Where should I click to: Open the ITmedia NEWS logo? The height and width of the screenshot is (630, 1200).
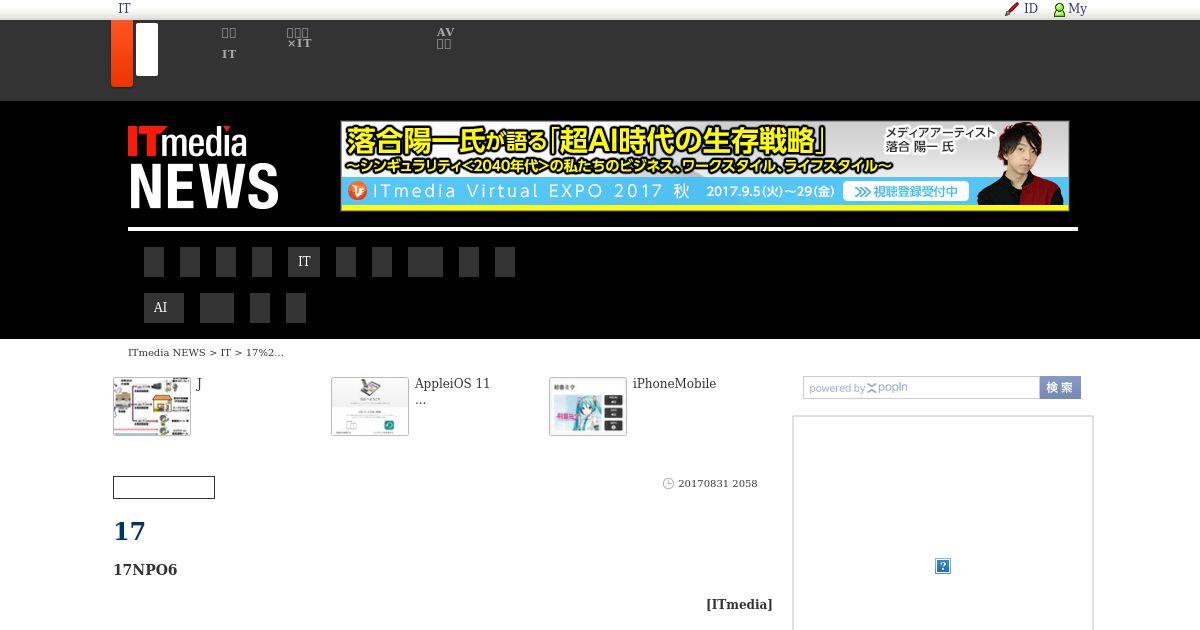(203, 167)
